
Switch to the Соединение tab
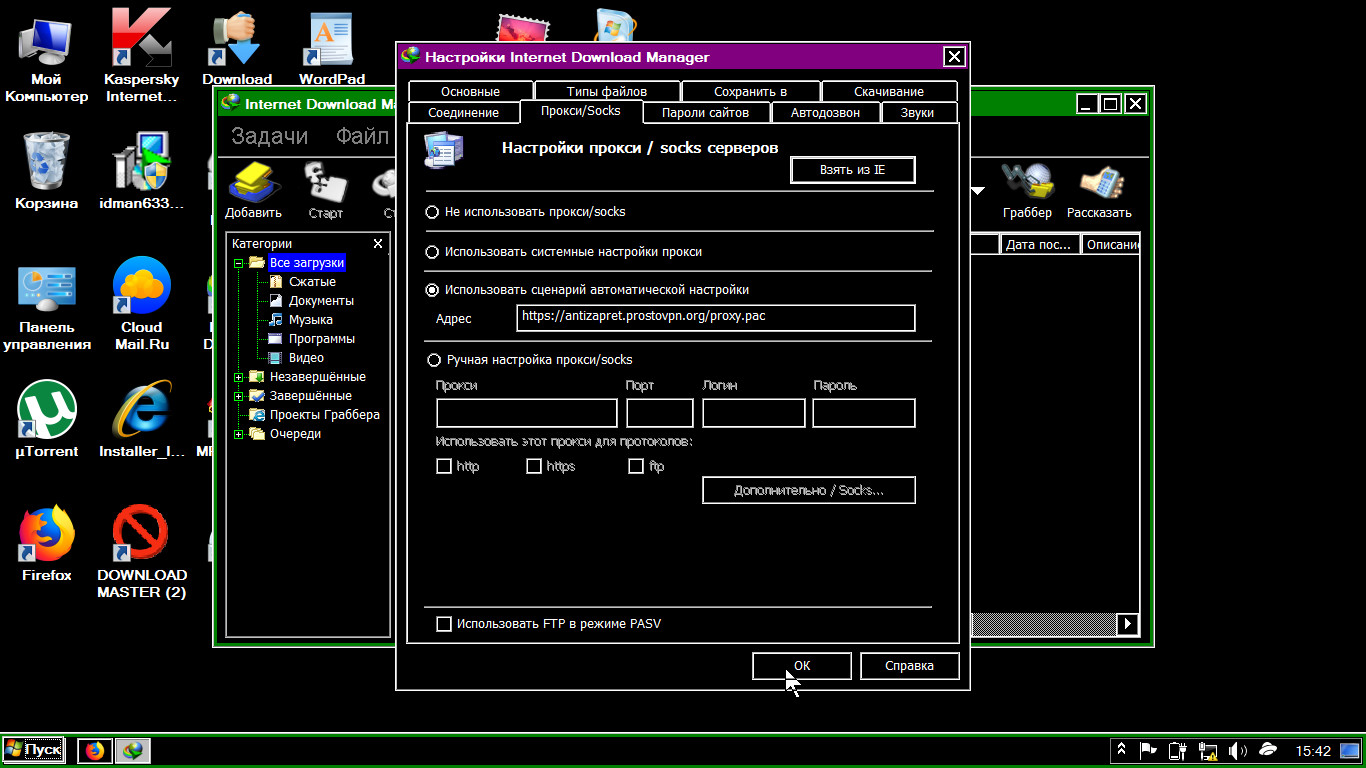[464, 112]
